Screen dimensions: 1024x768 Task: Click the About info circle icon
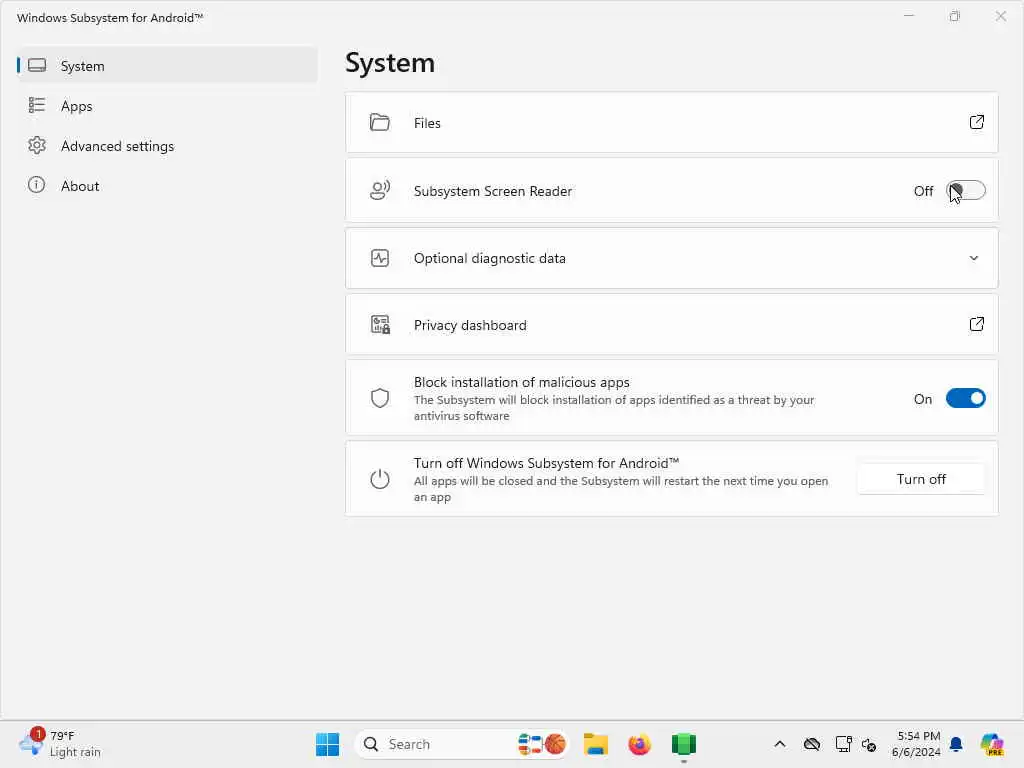[37, 185]
